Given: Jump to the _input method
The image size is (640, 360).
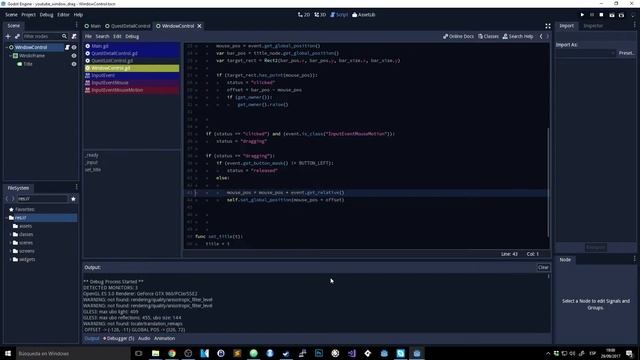Looking at the screenshot, I should coord(92,162).
